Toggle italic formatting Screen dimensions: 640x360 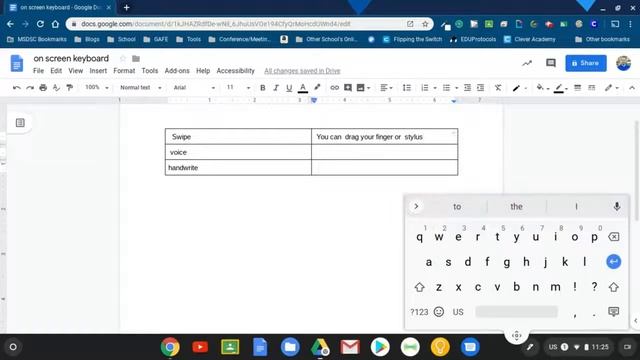tap(276, 88)
